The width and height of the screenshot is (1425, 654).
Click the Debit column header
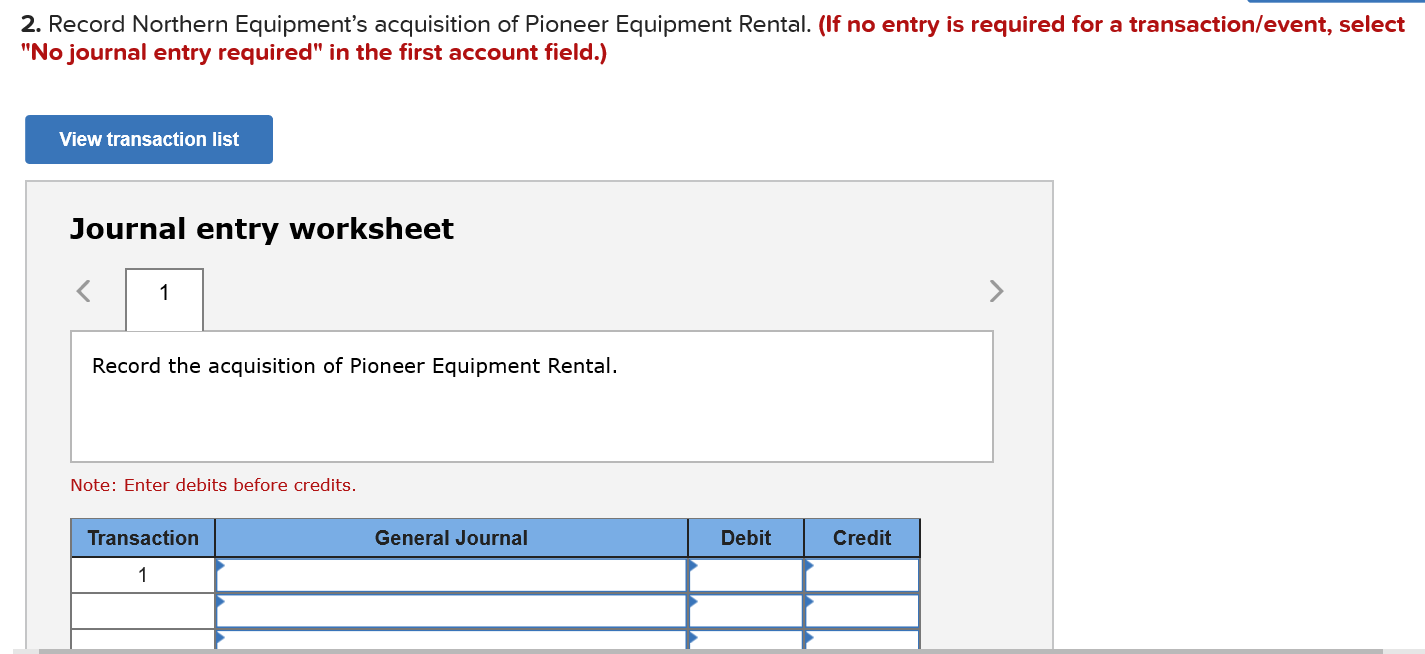(745, 538)
